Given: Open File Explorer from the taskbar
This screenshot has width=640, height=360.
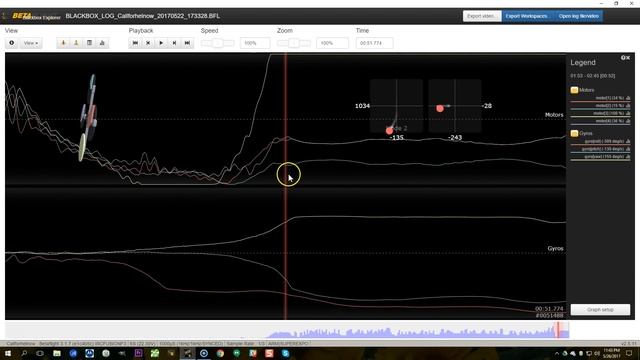Looking at the screenshot, I should pos(57,353).
